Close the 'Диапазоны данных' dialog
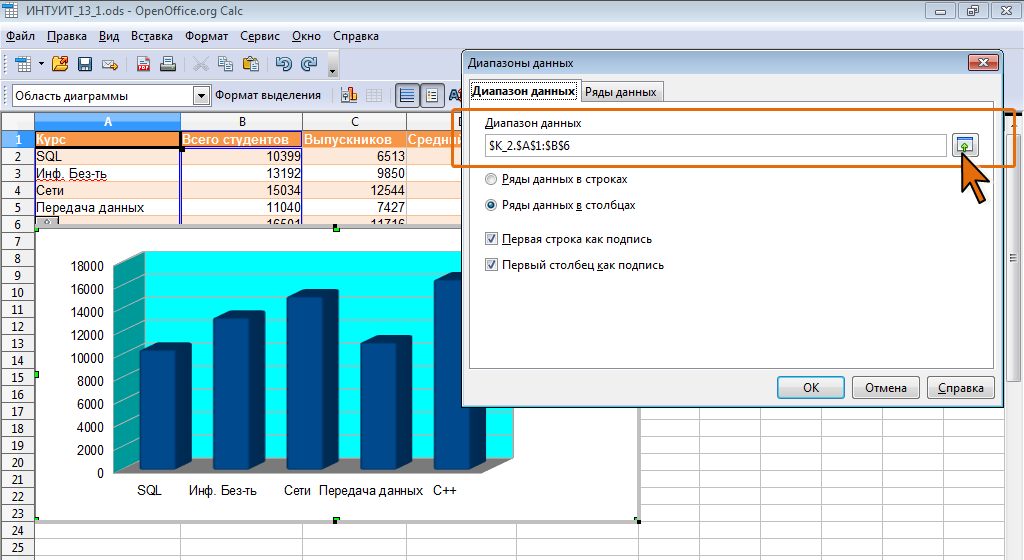1024x560 pixels. pyautogui.click(x=983, y=63)
